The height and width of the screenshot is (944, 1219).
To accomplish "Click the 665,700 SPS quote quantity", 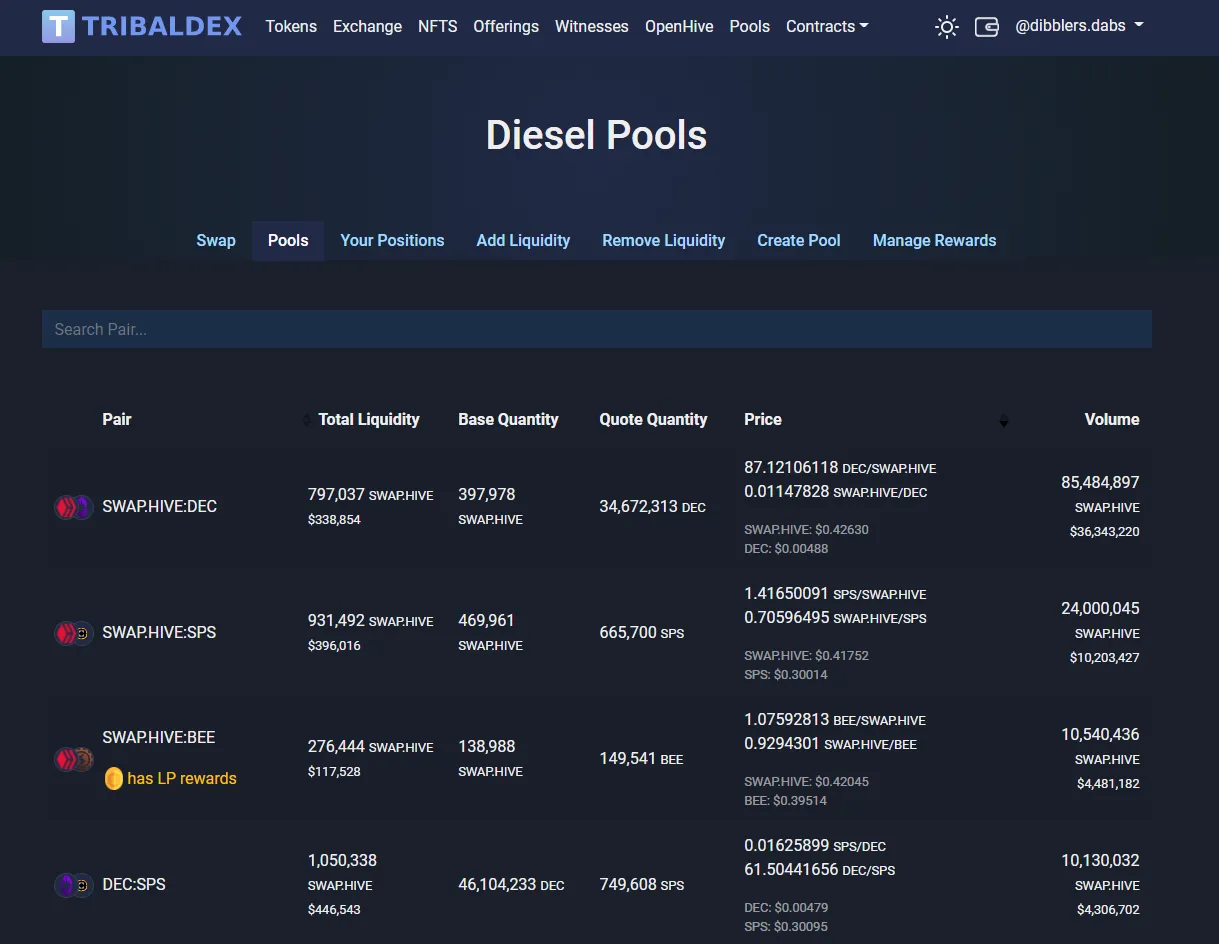I will coord(642,633).
